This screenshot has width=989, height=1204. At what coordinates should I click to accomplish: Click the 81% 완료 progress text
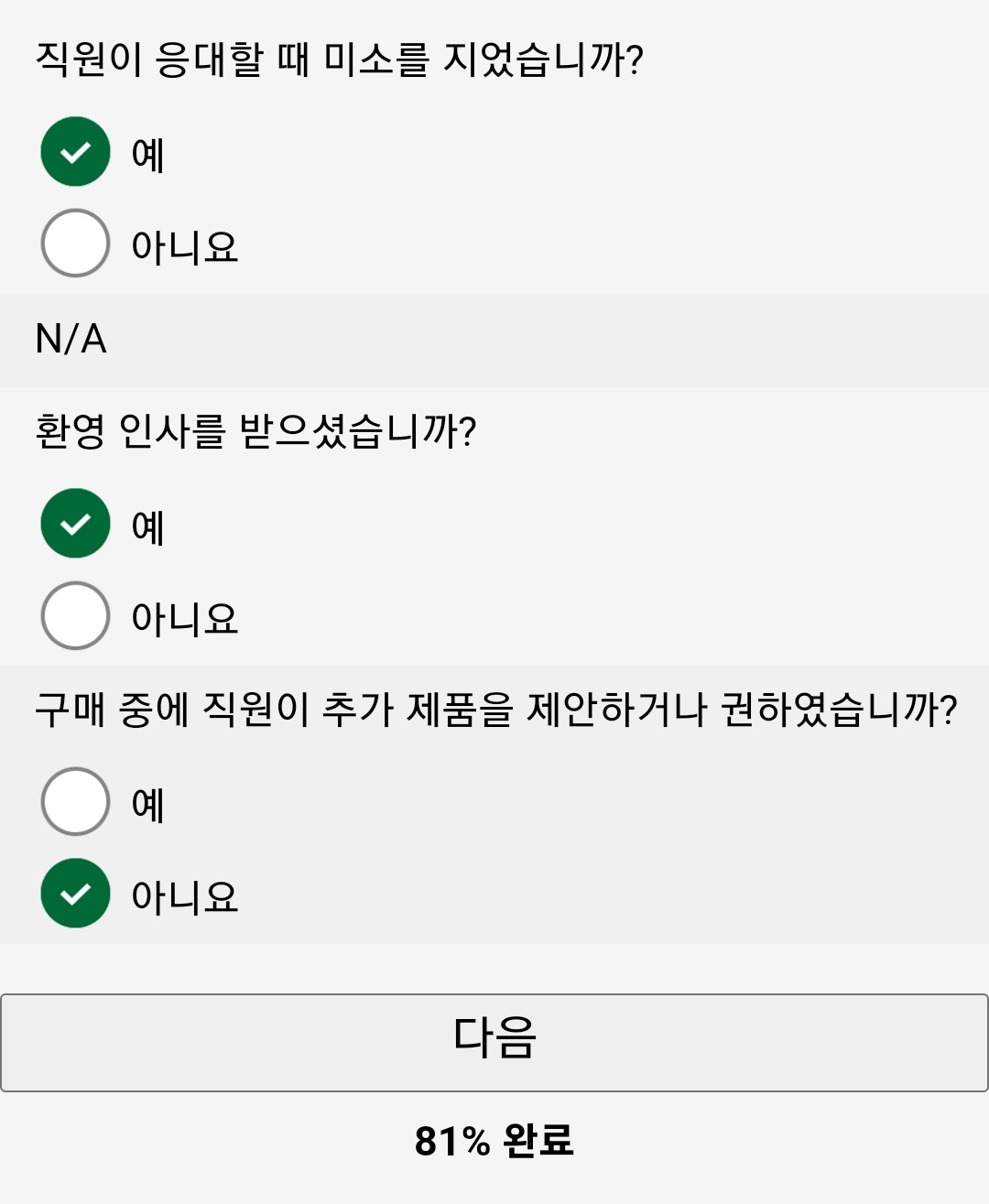pos(494,1141)
